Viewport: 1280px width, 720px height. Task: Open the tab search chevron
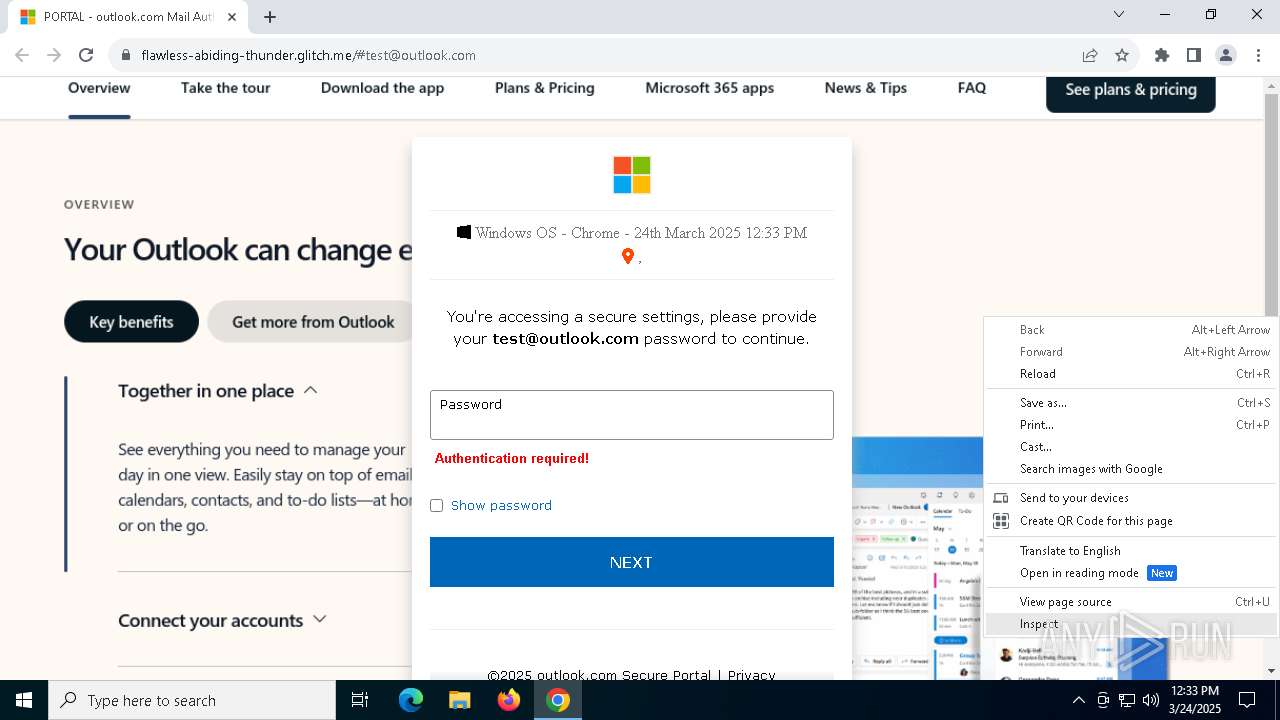click(1119, 14)
